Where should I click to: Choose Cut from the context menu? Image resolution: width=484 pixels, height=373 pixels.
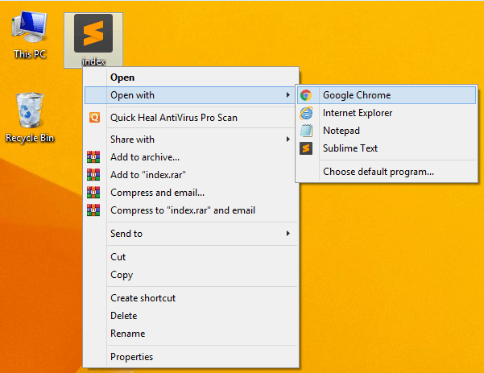click(x=191, y=257)
